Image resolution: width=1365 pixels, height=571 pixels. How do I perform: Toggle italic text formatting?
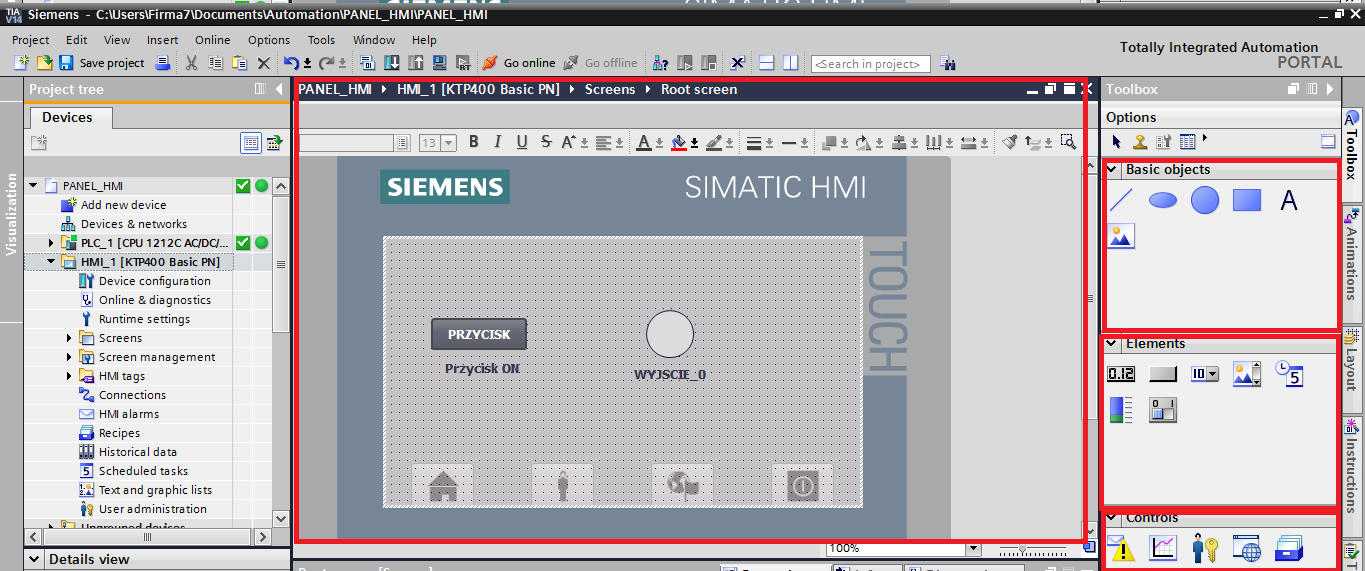pos(497,142)
